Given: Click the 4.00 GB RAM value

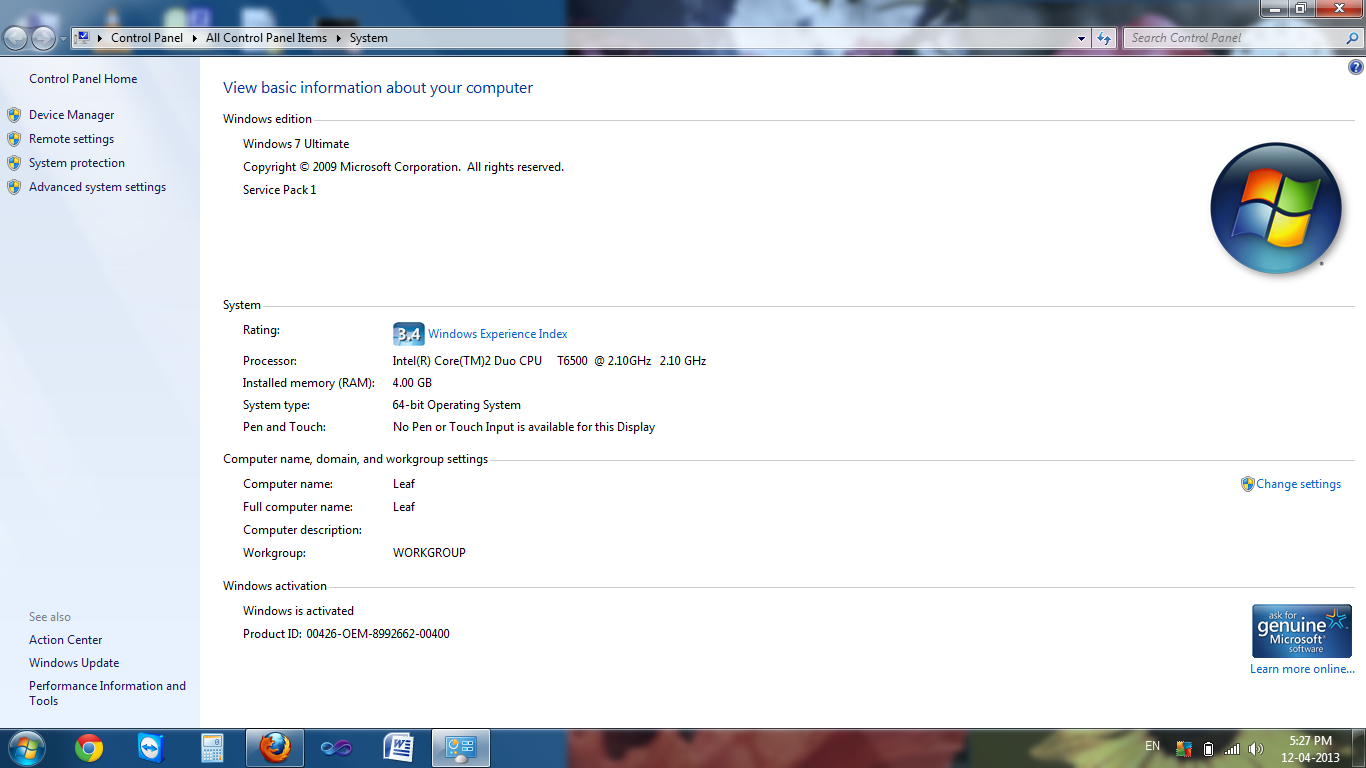Looking at the screenshot, I should coord(412,383).
